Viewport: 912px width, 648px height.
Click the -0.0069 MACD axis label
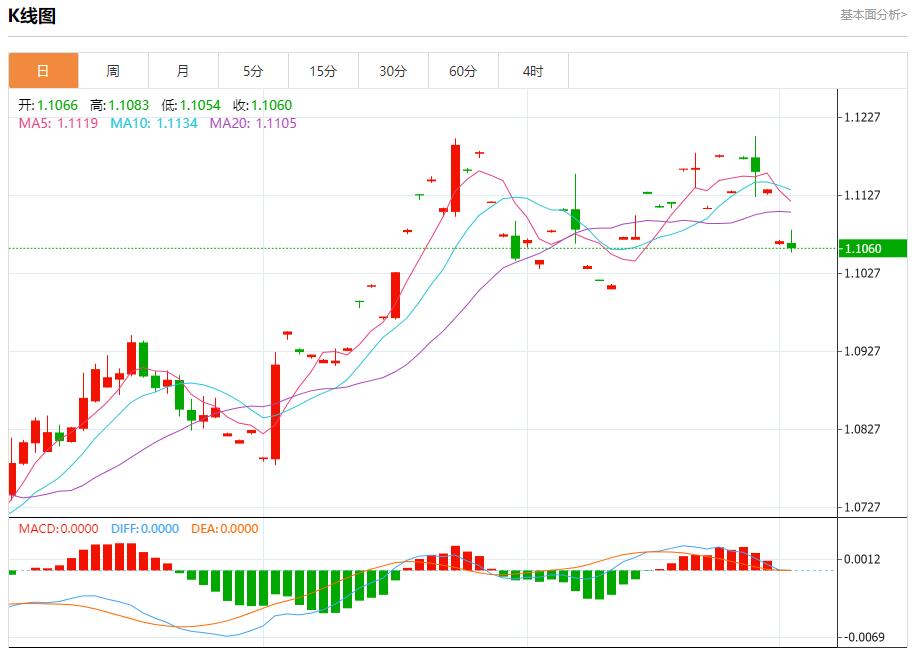[x=862, y=637]
